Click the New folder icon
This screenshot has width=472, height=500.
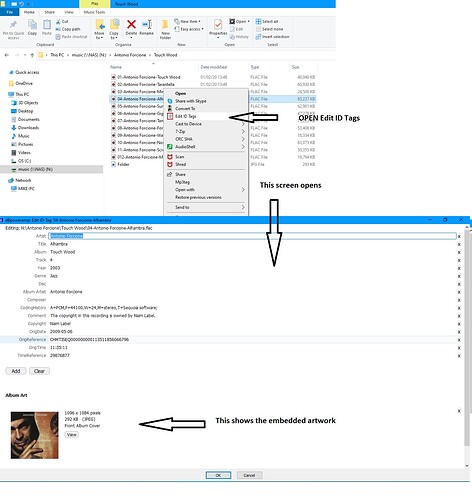point(165,25)
